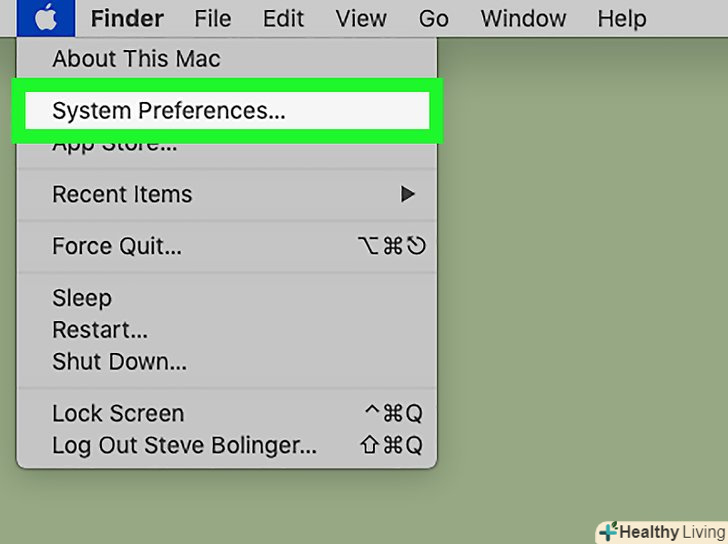The width and height of the screenshot is (728, 544).
Task: Open the Edit menu in menu bar
Action: 284,18
